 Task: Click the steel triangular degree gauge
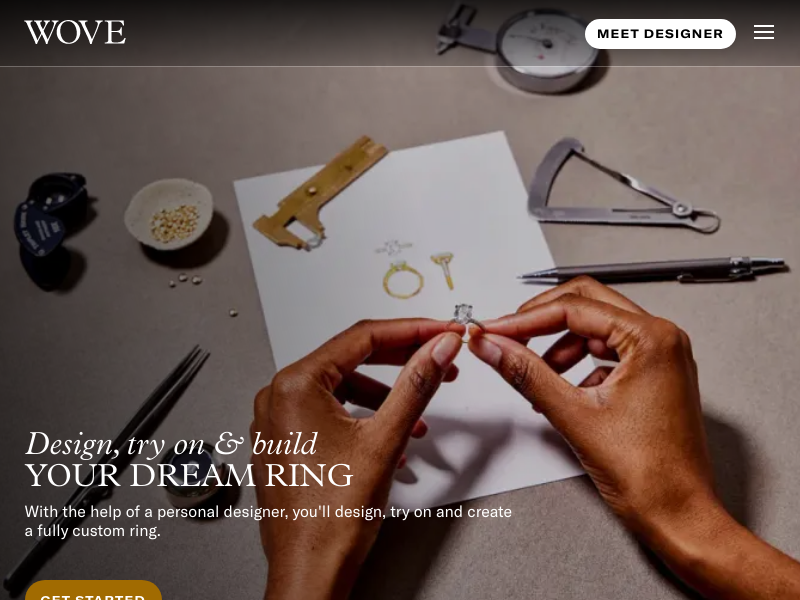[x=622, y=186]
